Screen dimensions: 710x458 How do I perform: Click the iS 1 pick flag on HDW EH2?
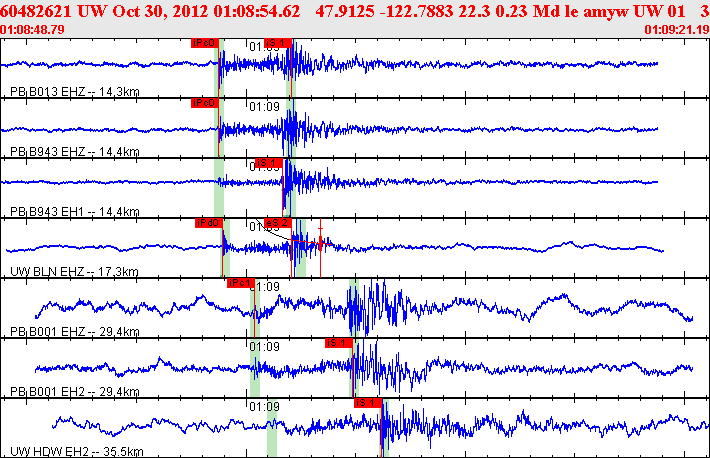368,403
